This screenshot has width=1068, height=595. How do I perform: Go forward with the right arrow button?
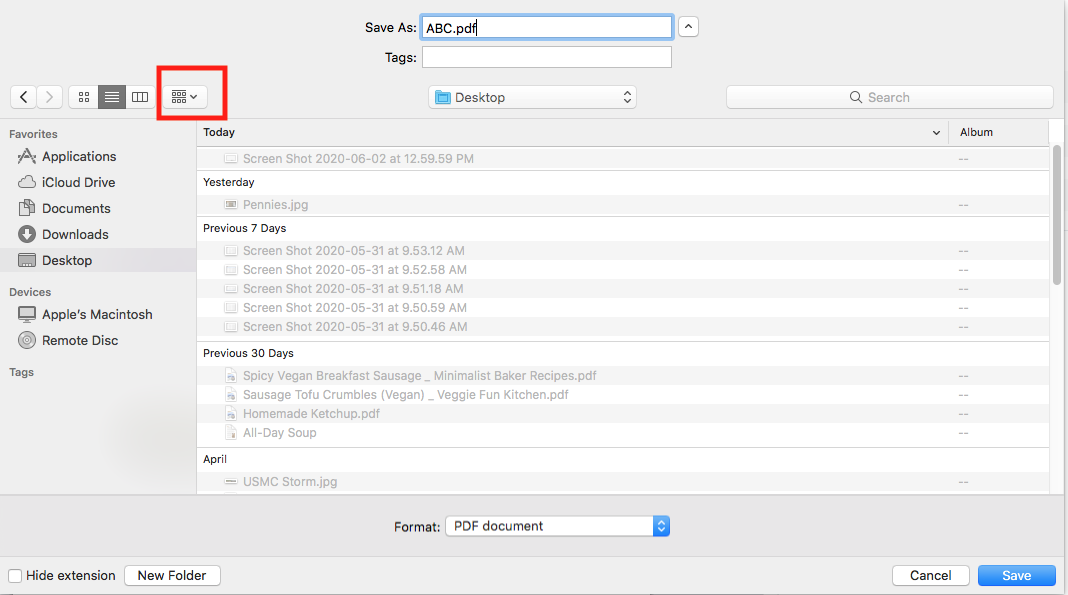pos(50,97)
